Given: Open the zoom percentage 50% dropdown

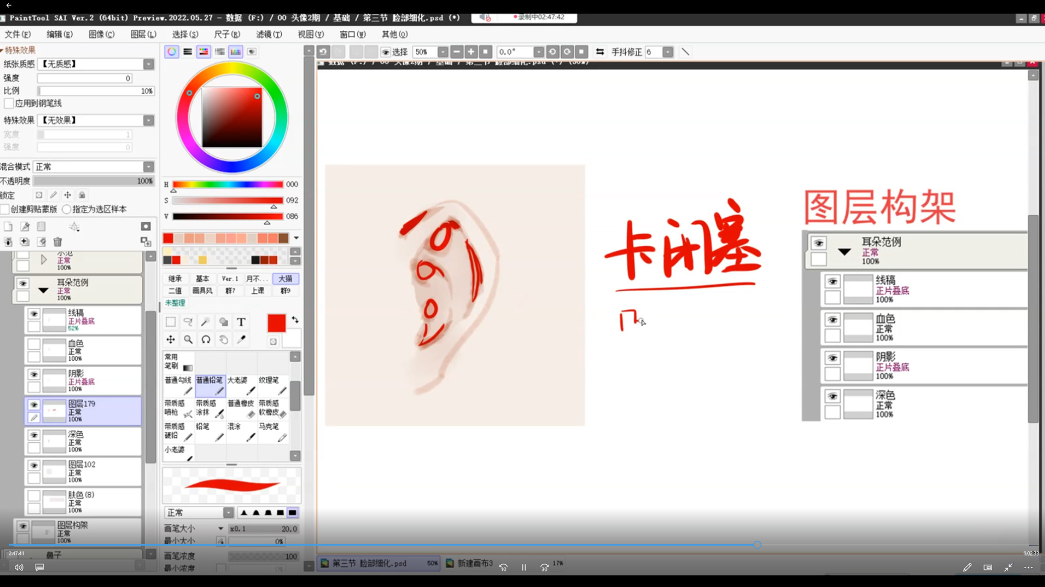Looking at the screenshot, I should click(443, 51).
